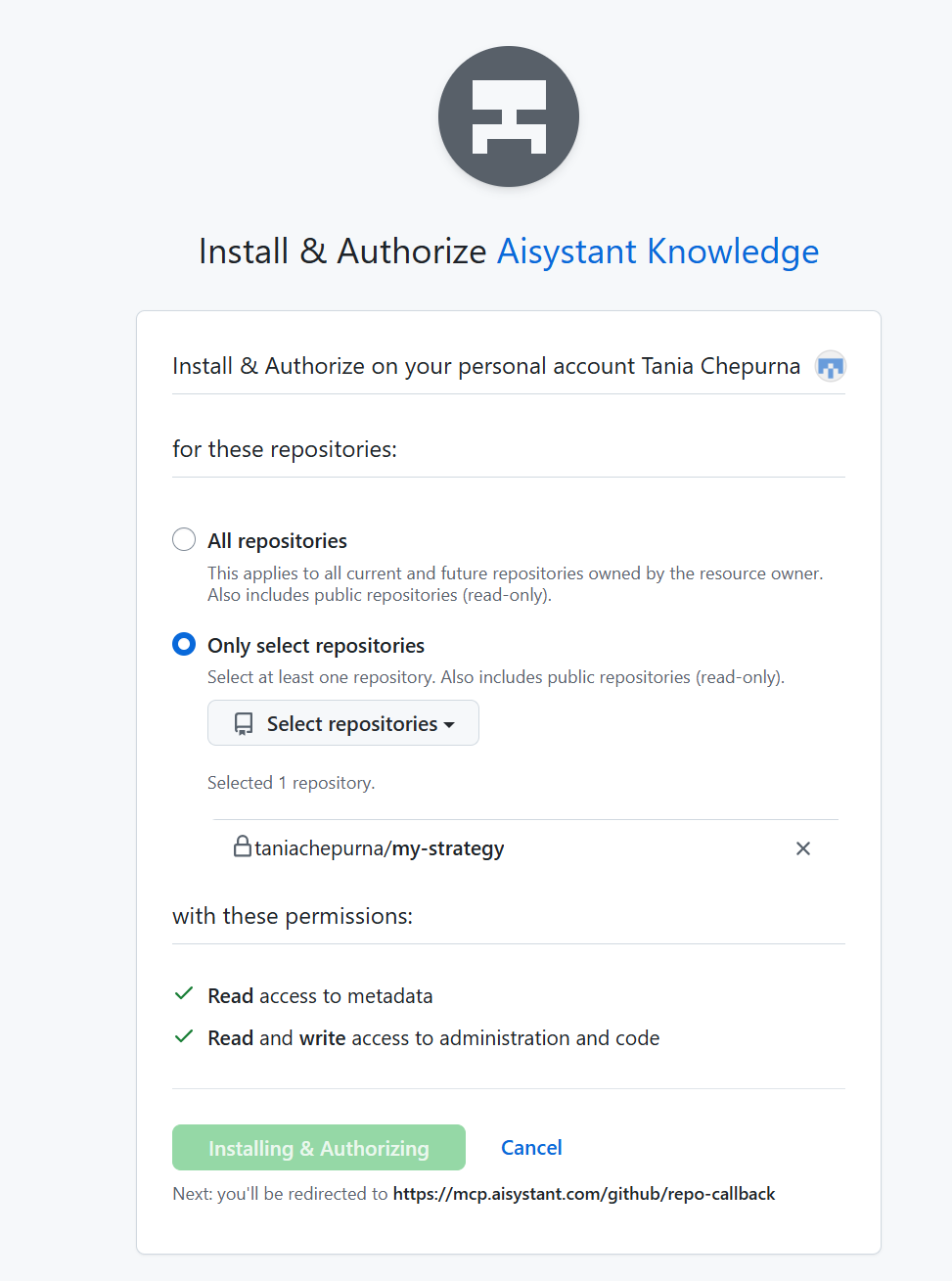Select the All repositories radio button

(x=184, y=540)
